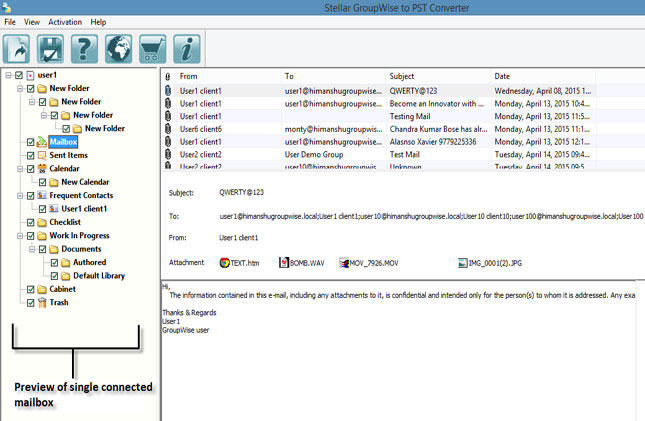
Task: Uncheck the Sent Items checkbox
Action: (x=30, y=156)
